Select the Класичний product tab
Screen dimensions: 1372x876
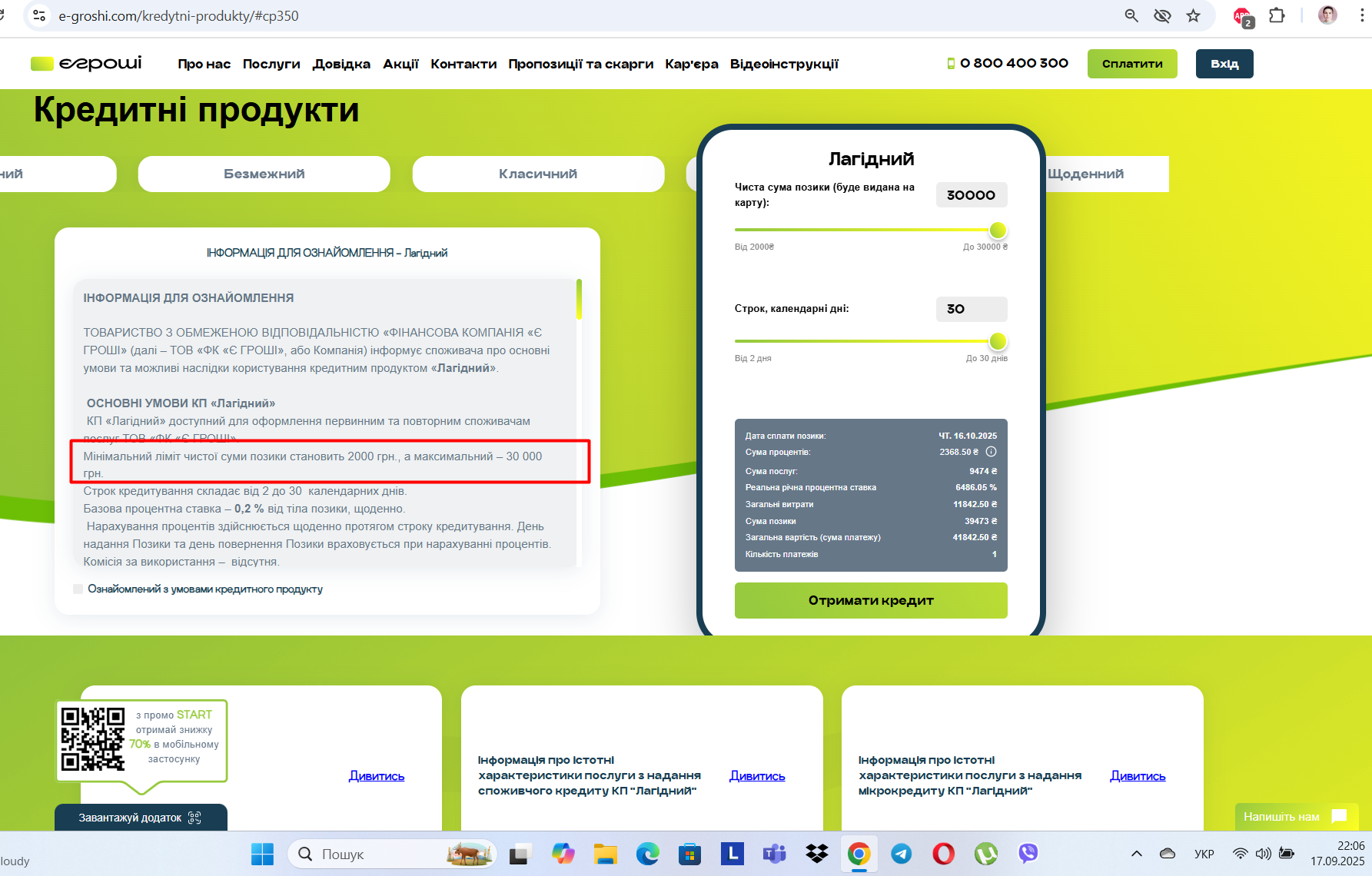pos(538,174)
